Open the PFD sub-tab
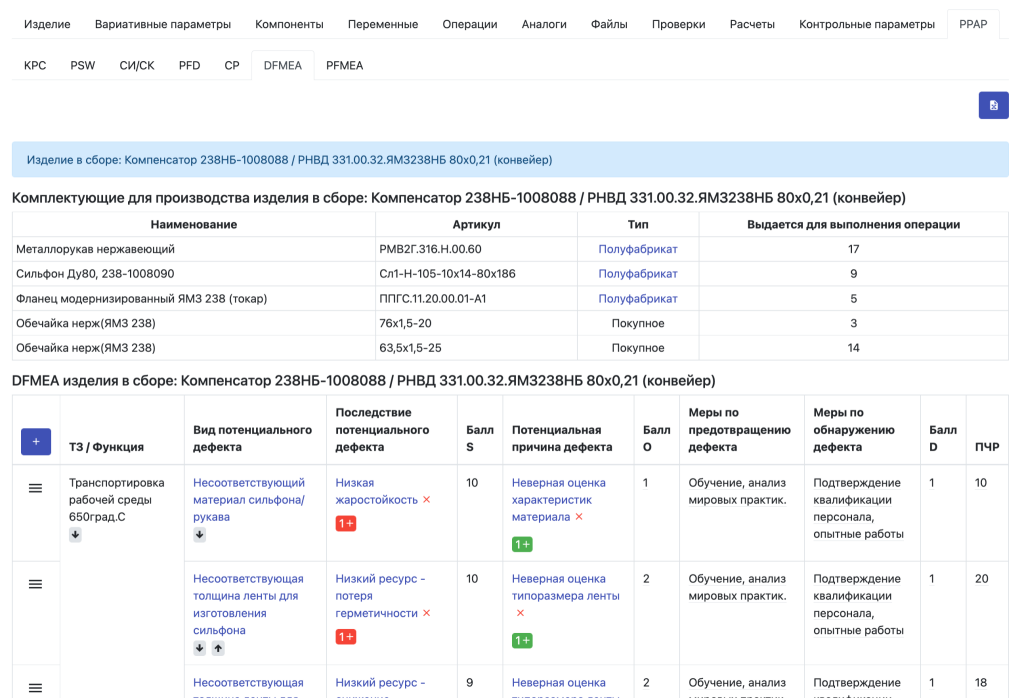1024x698 pixels. click(x=189, y=65)
